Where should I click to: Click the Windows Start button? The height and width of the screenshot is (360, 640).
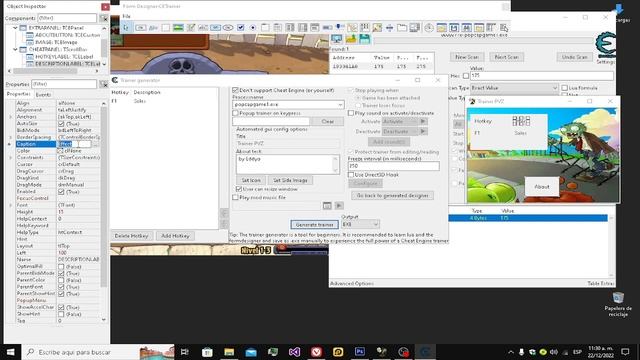(11, 352)
